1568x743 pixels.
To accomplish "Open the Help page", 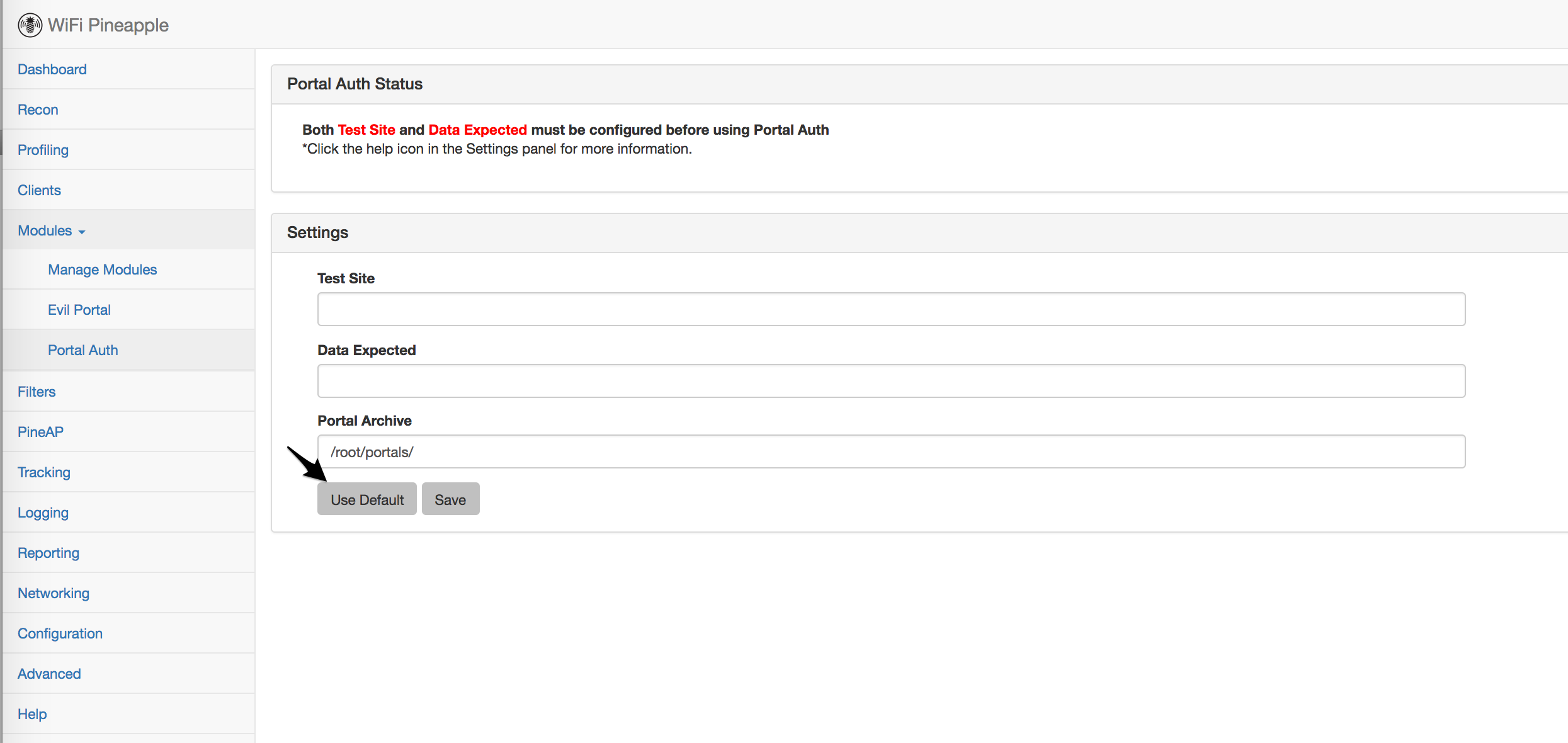I will point(32,714).
